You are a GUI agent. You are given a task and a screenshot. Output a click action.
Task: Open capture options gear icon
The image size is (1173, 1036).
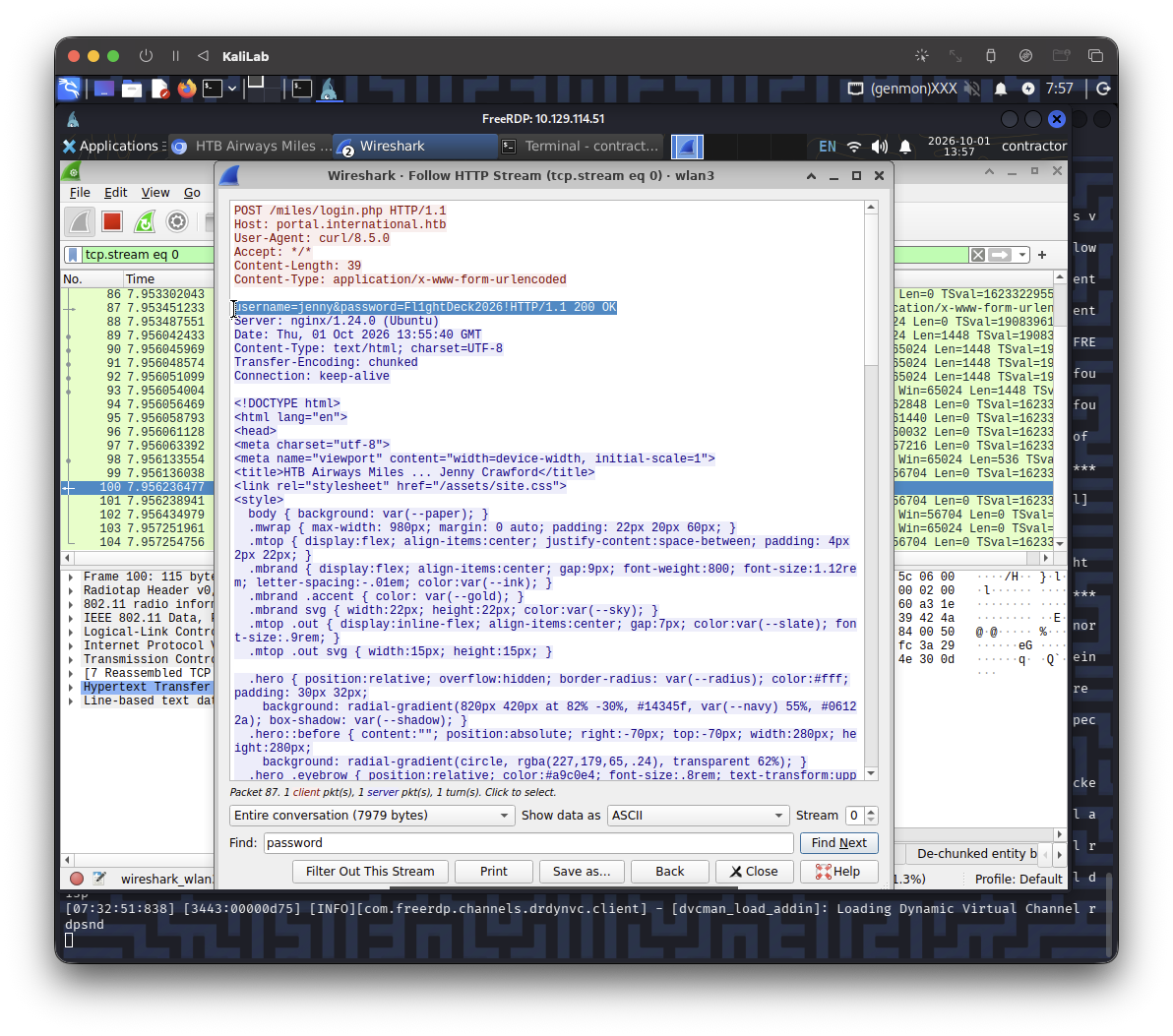176,221
